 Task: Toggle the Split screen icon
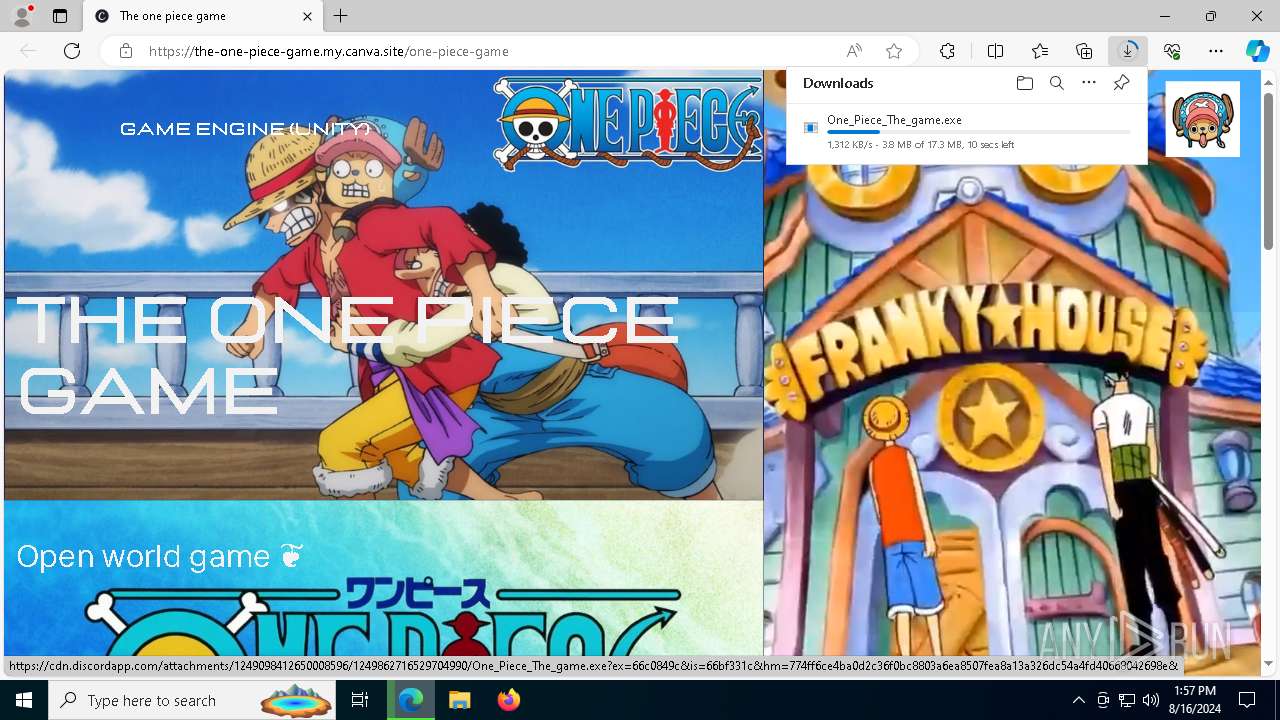(x=996, y=51)
